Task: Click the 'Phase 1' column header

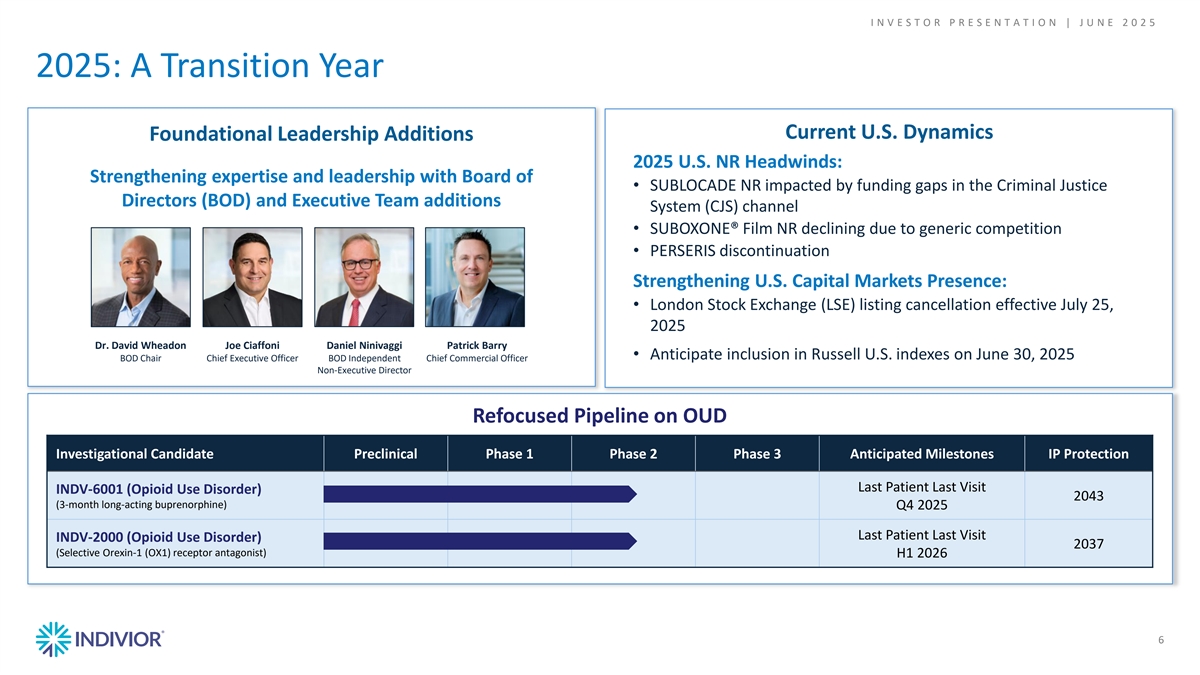Action: pos(509,454)
